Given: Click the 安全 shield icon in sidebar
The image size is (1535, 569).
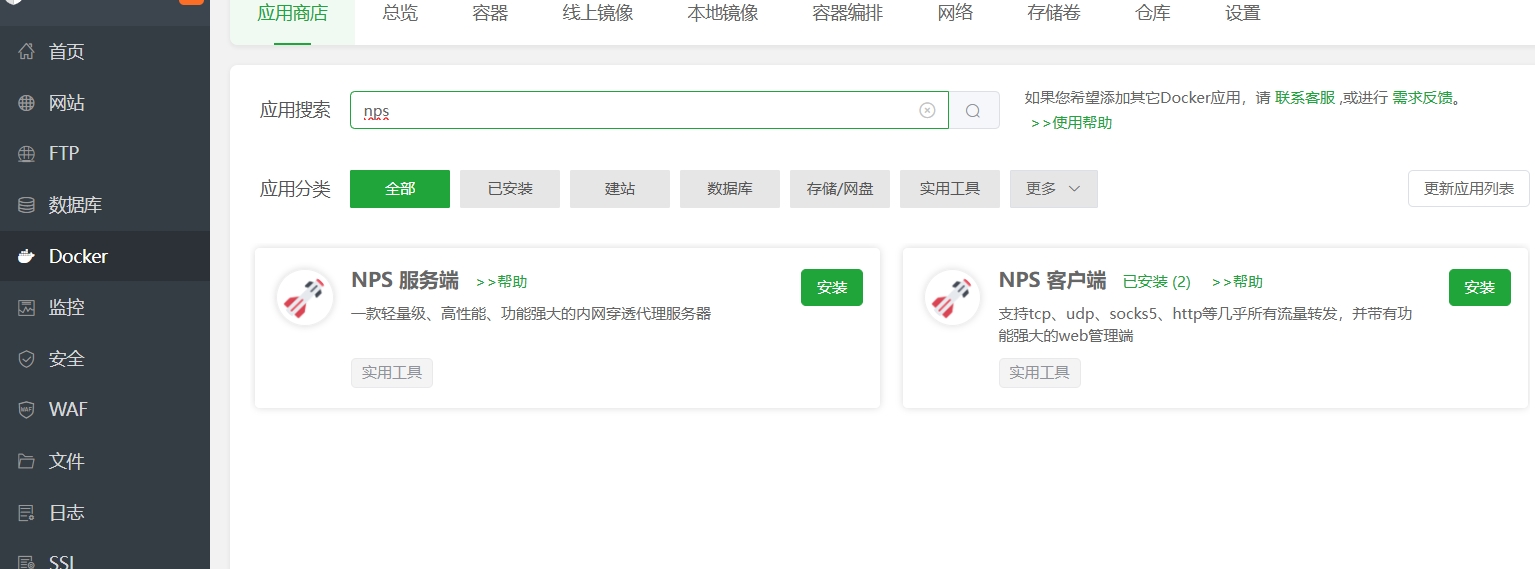Looking at the screenshot, I should tap(27, 359).
